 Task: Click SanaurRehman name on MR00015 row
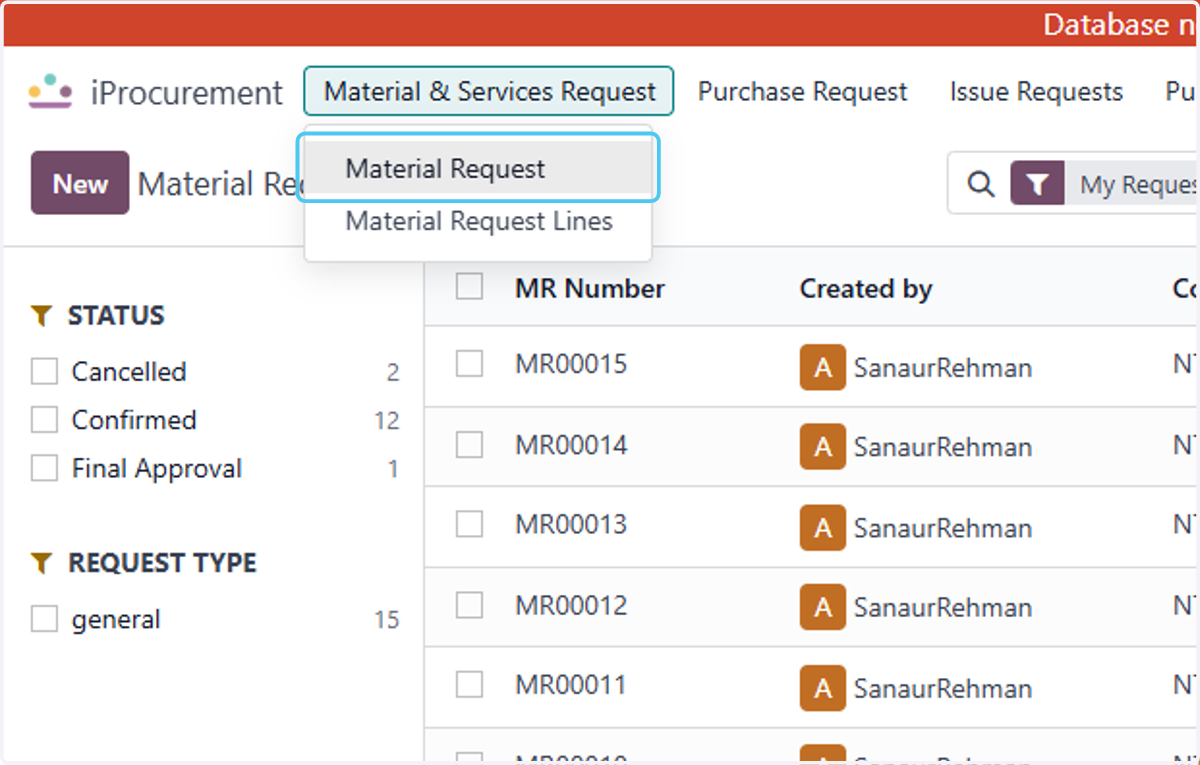(x=943, y=368)
